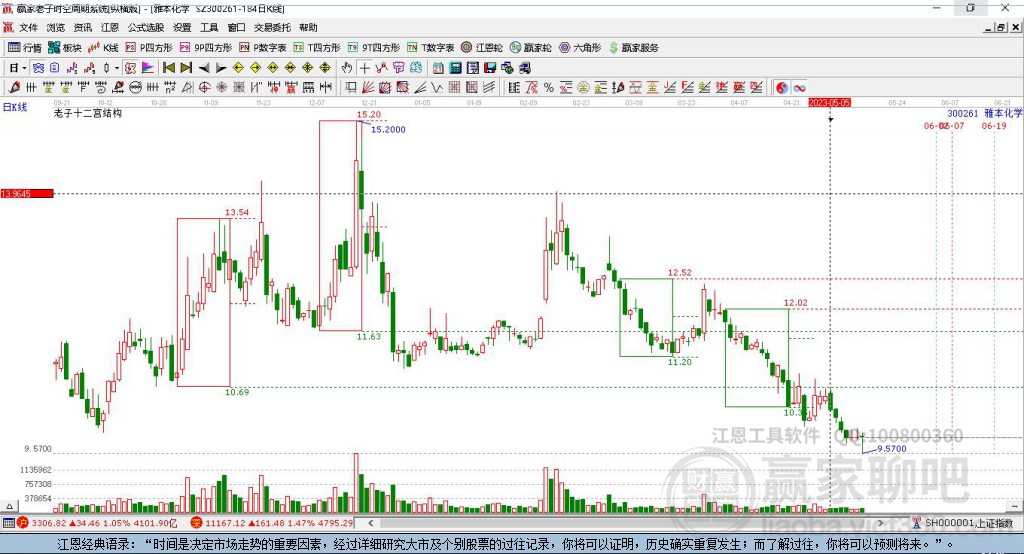Restore the inner chart window
Screen dimensions: 1024x554
click(x=1002, y=27)
